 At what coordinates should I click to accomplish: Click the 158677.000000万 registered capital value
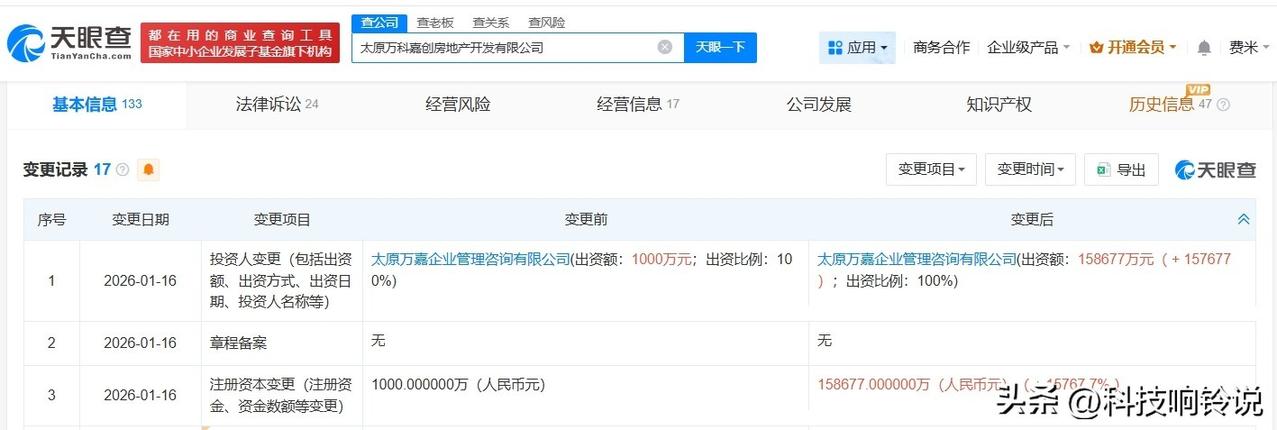(x=910, y=384)
